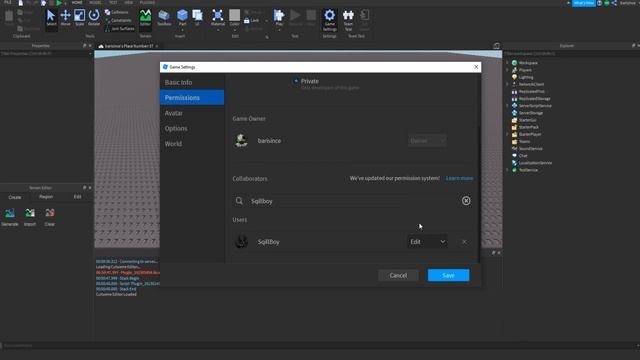Click the Properties filter field
The width and height of the screenshot is (640, 360).
(45, 53)
